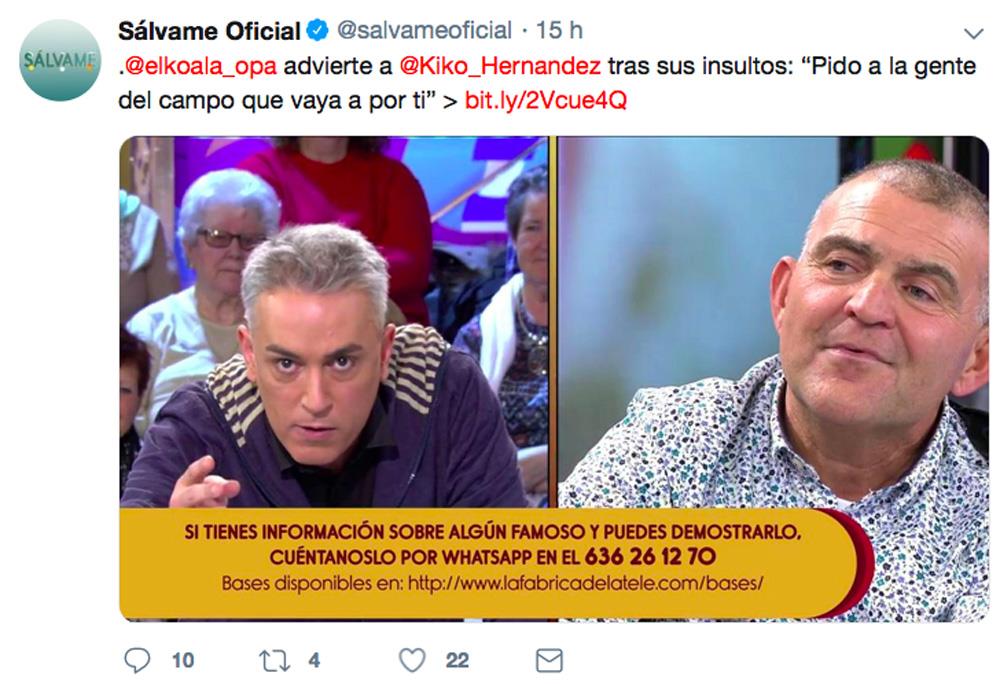Image resolution: width=1000 pixels, height=684 pixels.
Task: Click the blue verified badge
Action: click(318, 30)
